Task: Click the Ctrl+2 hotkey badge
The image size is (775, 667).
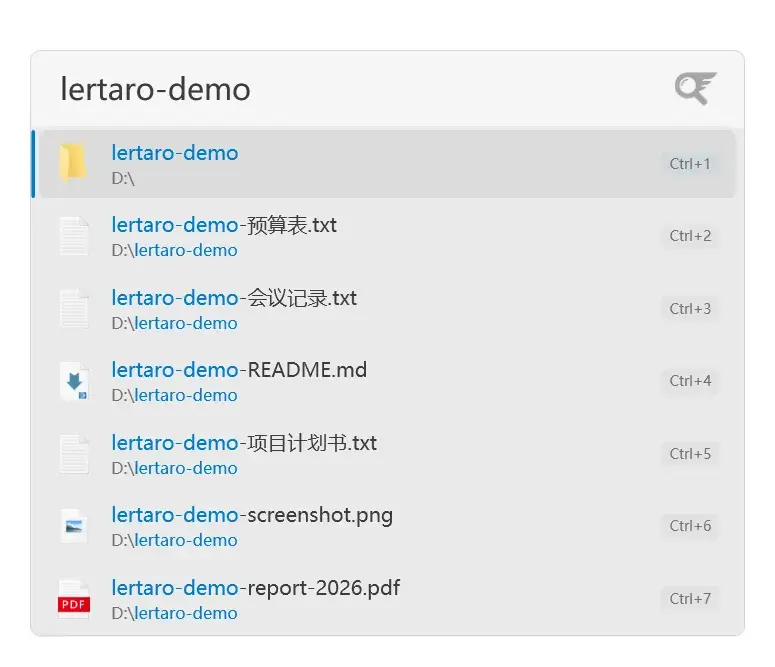Action: tap(690, 236)
